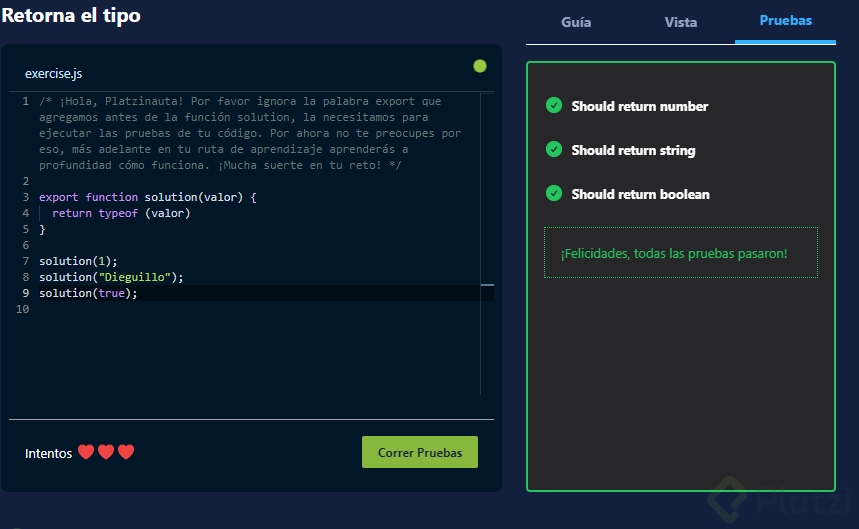Click the check icon next to Should return number
859x529 pixels.
pyautogui.click(x=554, y=105)
